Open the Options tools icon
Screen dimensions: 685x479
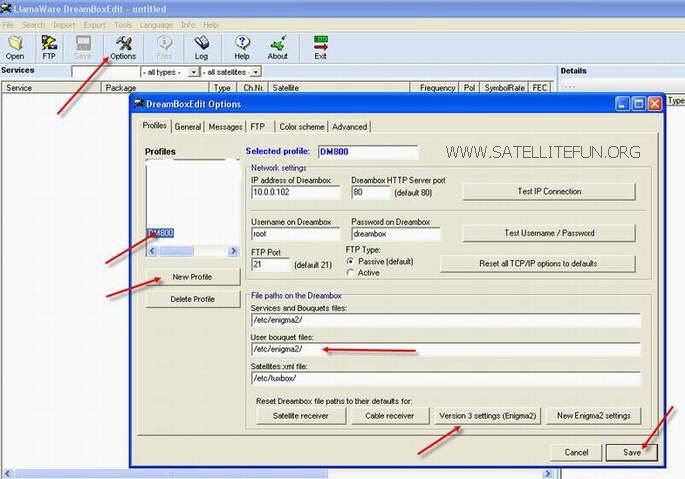123,48
